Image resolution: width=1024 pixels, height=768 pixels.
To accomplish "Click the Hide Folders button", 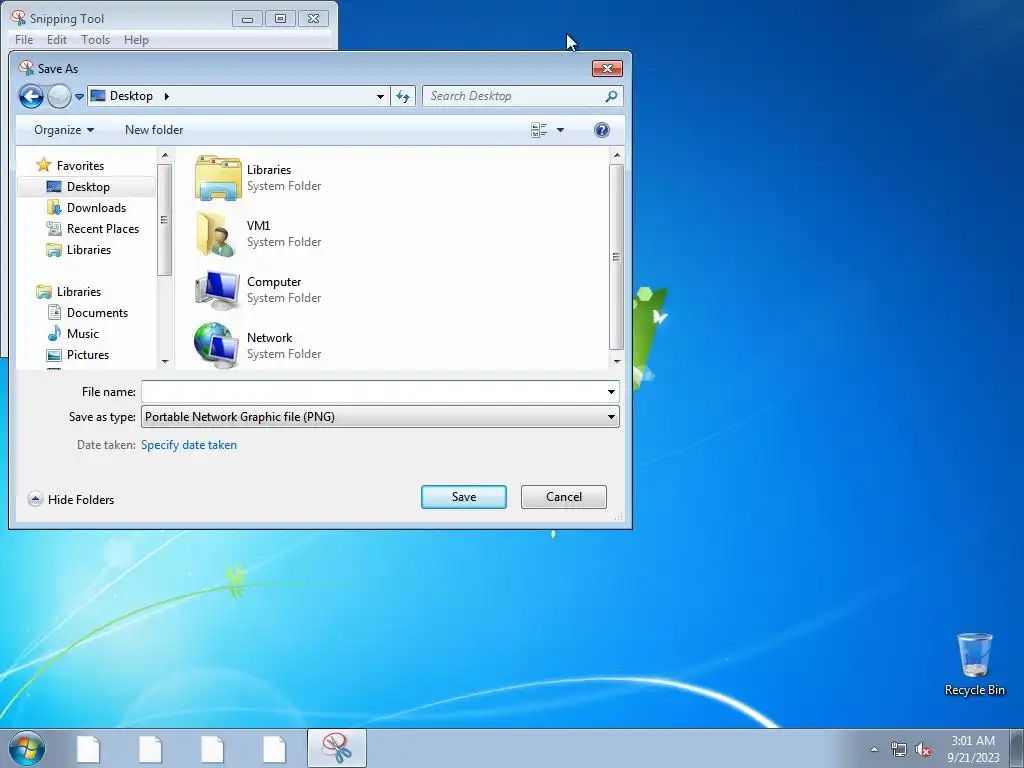I will [x=71, y=500].
